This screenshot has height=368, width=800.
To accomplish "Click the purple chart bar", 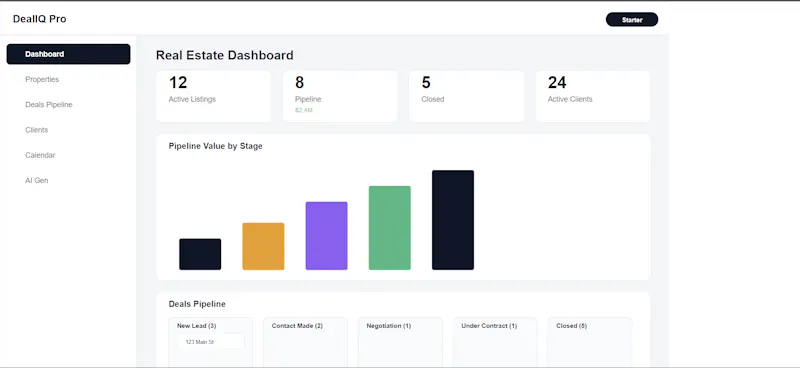I will [327, 236].
